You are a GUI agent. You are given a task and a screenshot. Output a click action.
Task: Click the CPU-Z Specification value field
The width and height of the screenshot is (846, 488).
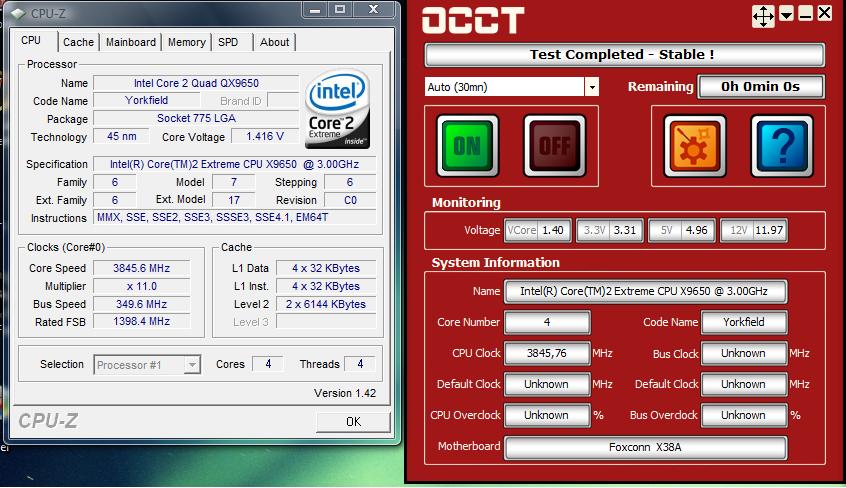[235, 164]
